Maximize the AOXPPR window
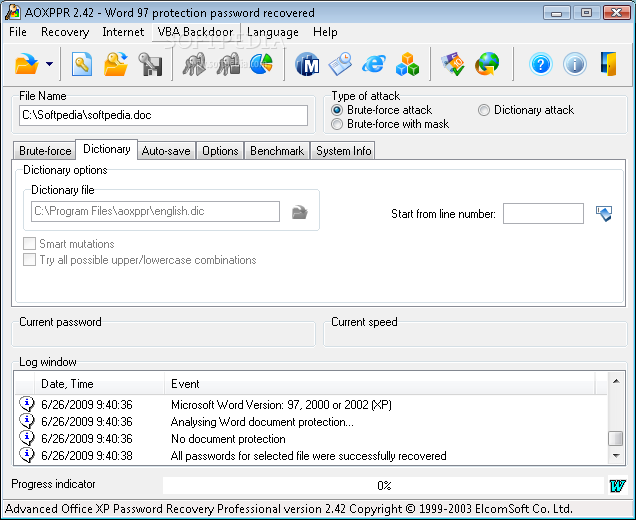Viewport: 636px width, 520px height. pyautogui.click(x=586, y=13)
